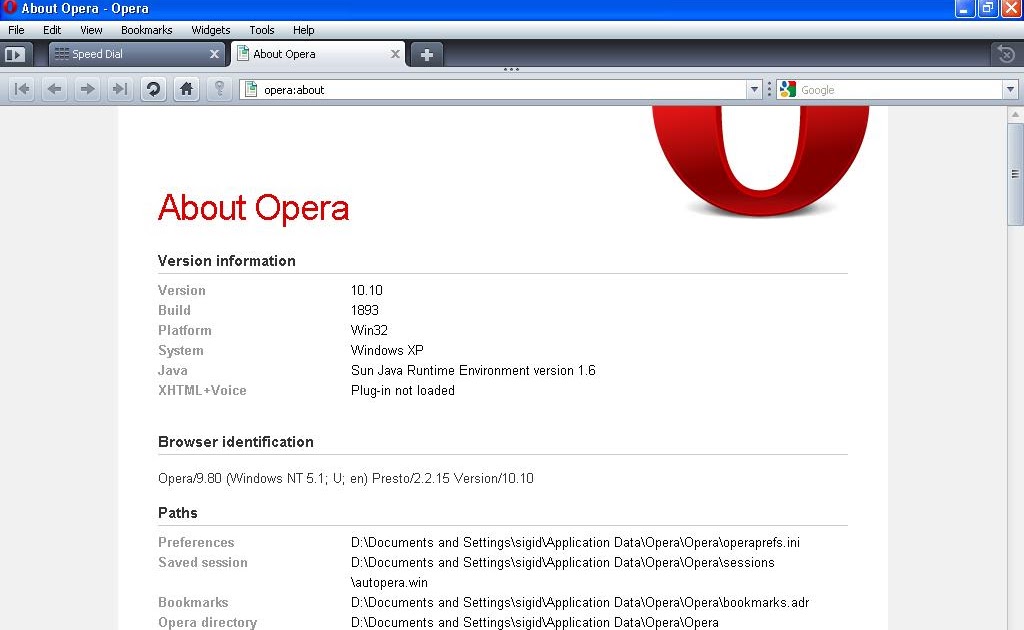Screen dimensions: 1024x630
Task: Restore down the Opera window
Action: click(987, 8)
